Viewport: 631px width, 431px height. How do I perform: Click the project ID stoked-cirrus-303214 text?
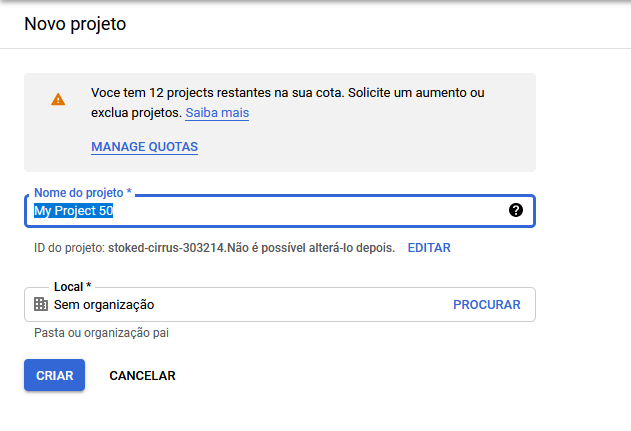[166, 248]
